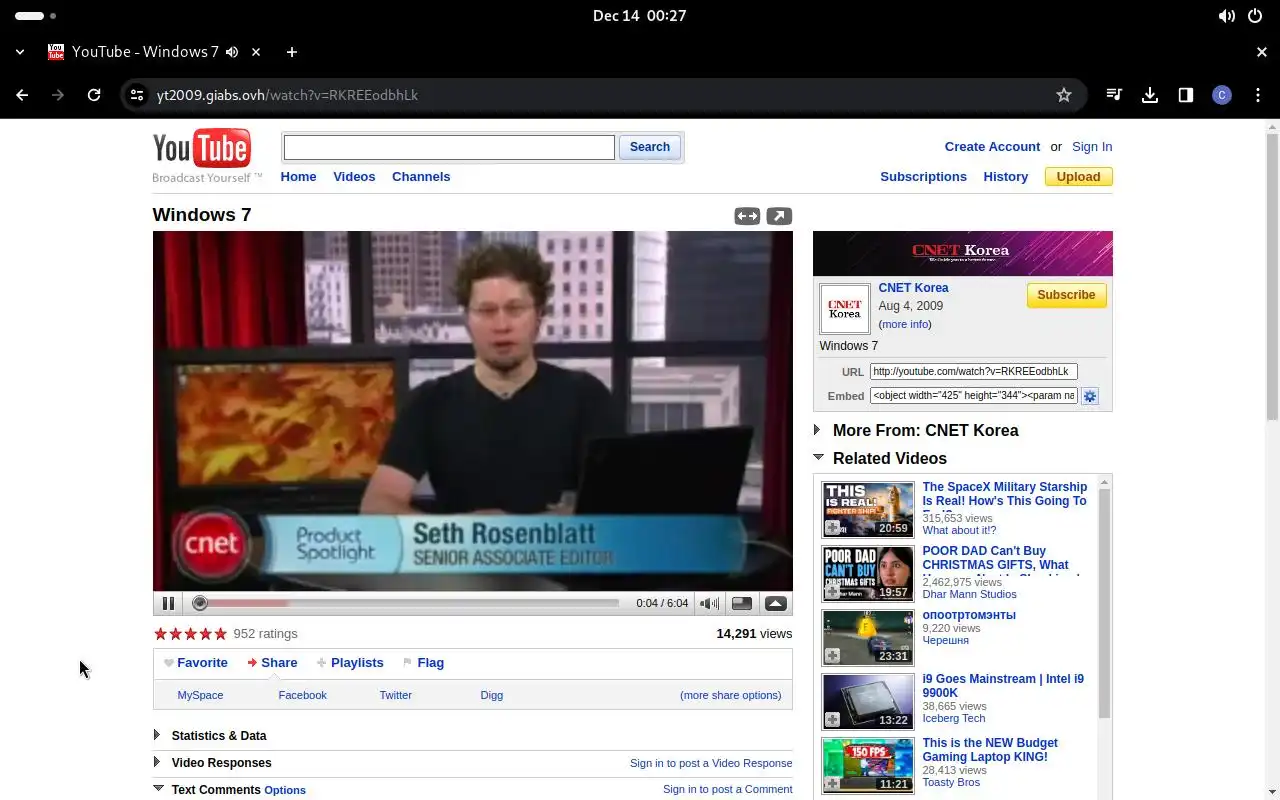The image size is (1280, 800).
Task: Open the player pop-up arrow menu
Action: [x=776, y=603]
